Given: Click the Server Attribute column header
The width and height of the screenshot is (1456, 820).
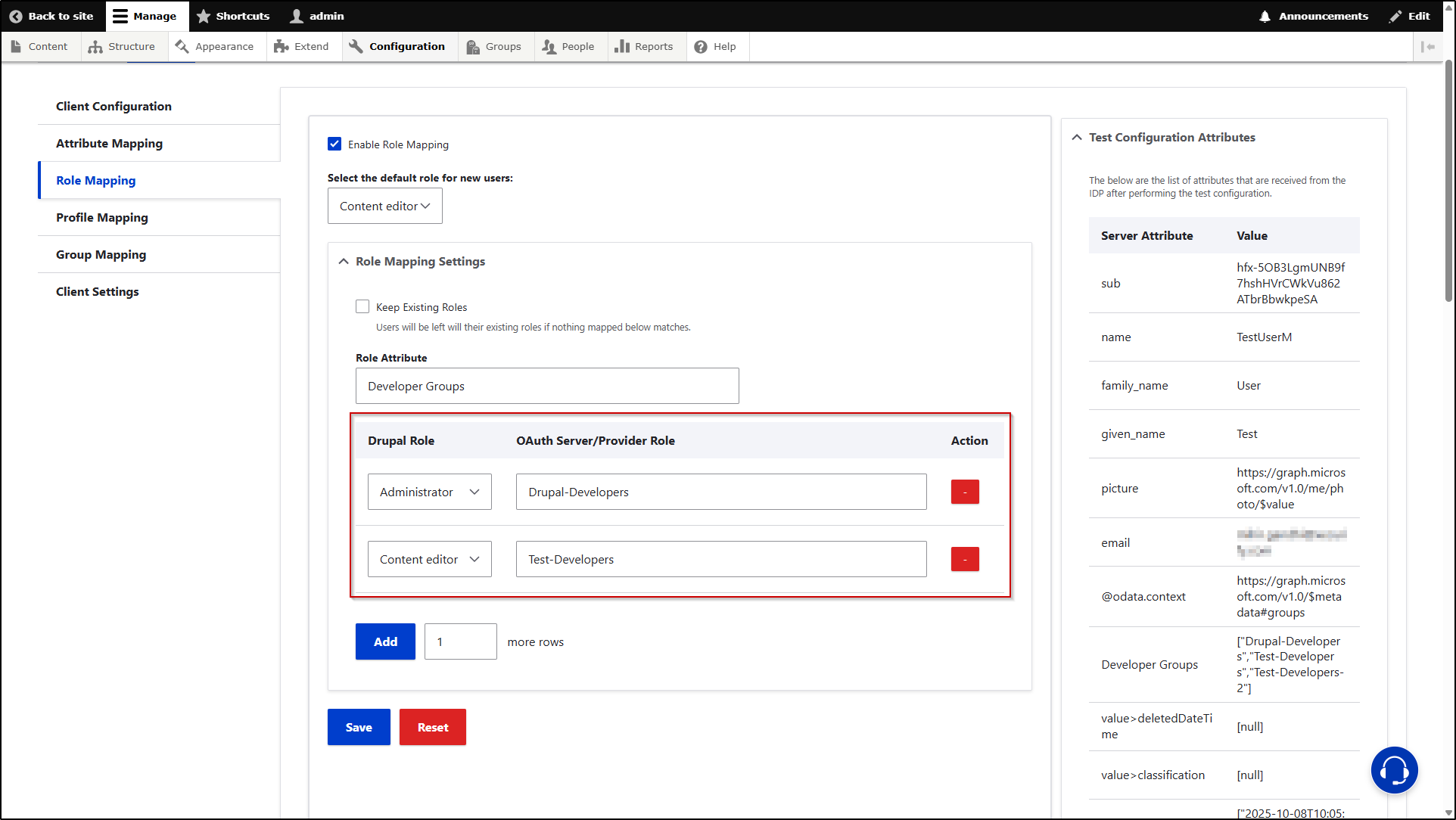Looking at the screenshot, I should tap(1146, 235).
